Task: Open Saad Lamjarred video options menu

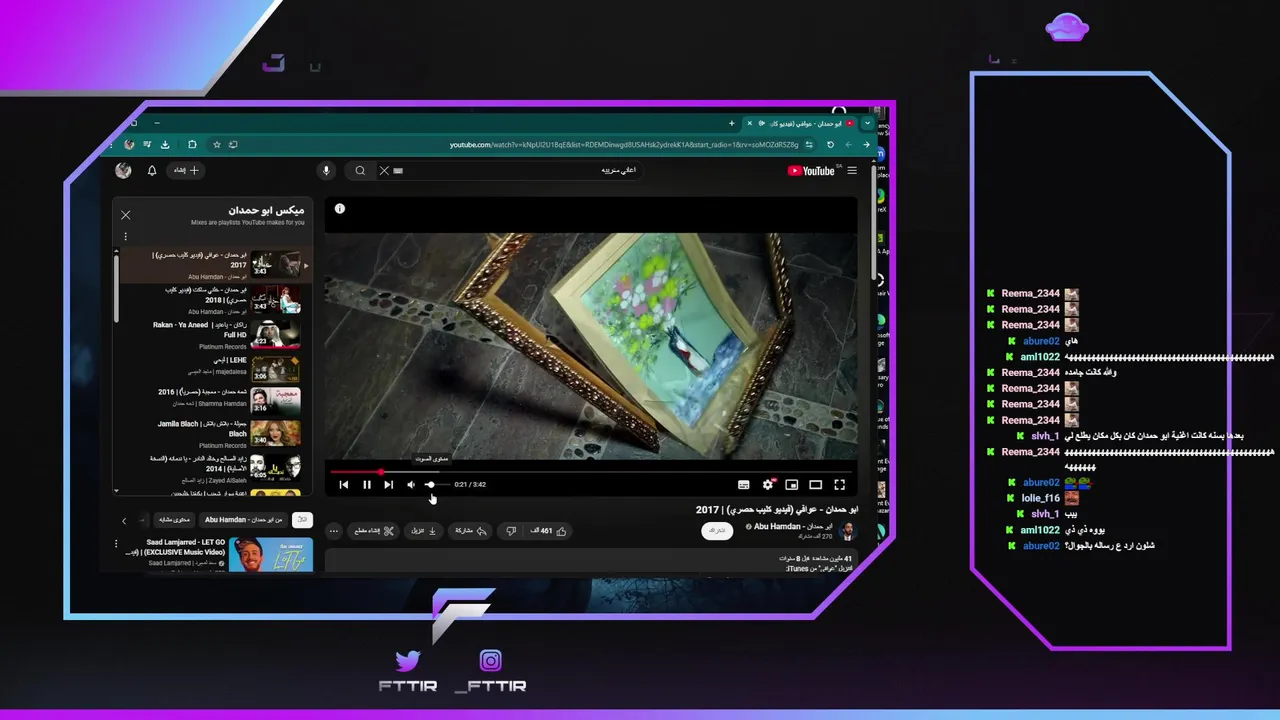Action: [116, 544]
